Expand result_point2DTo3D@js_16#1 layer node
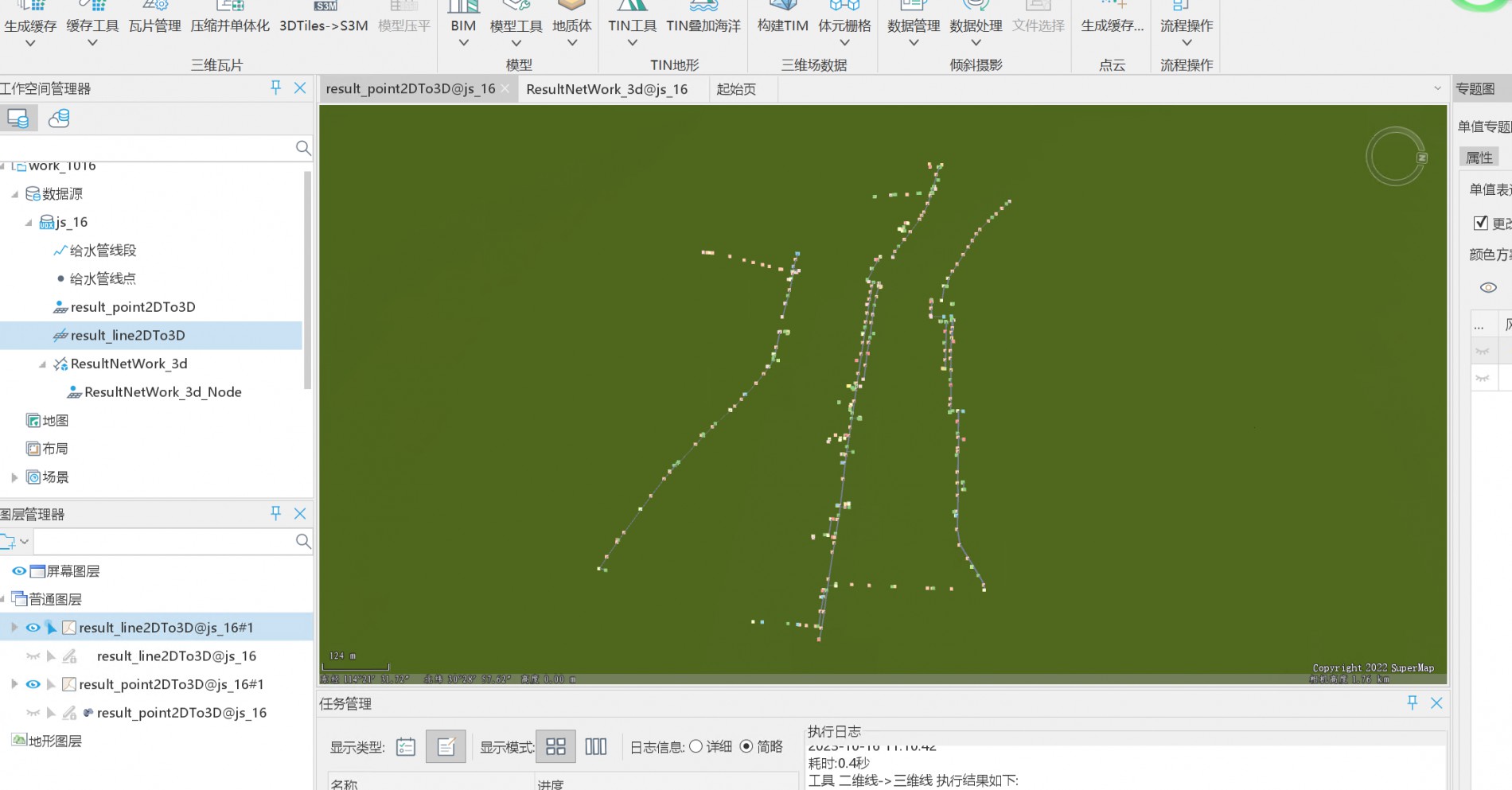 [x=14, y=684]
